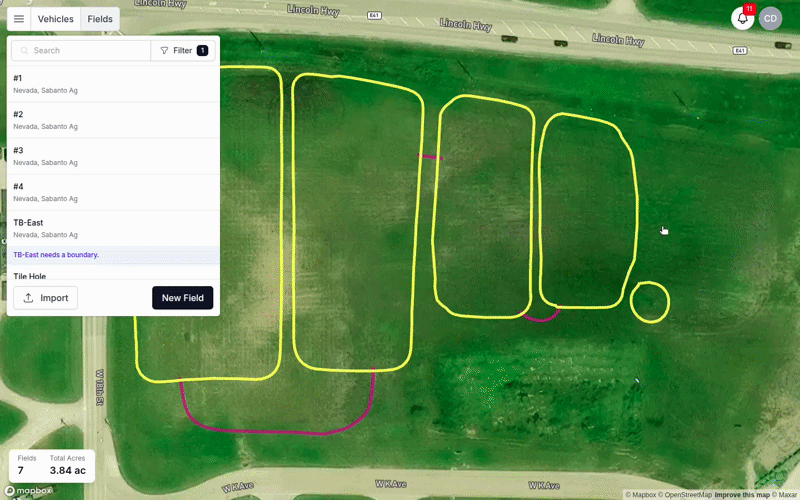Click the Mapbox logo
This screenshot has height=500, width=800.
(x=28, y=491)
